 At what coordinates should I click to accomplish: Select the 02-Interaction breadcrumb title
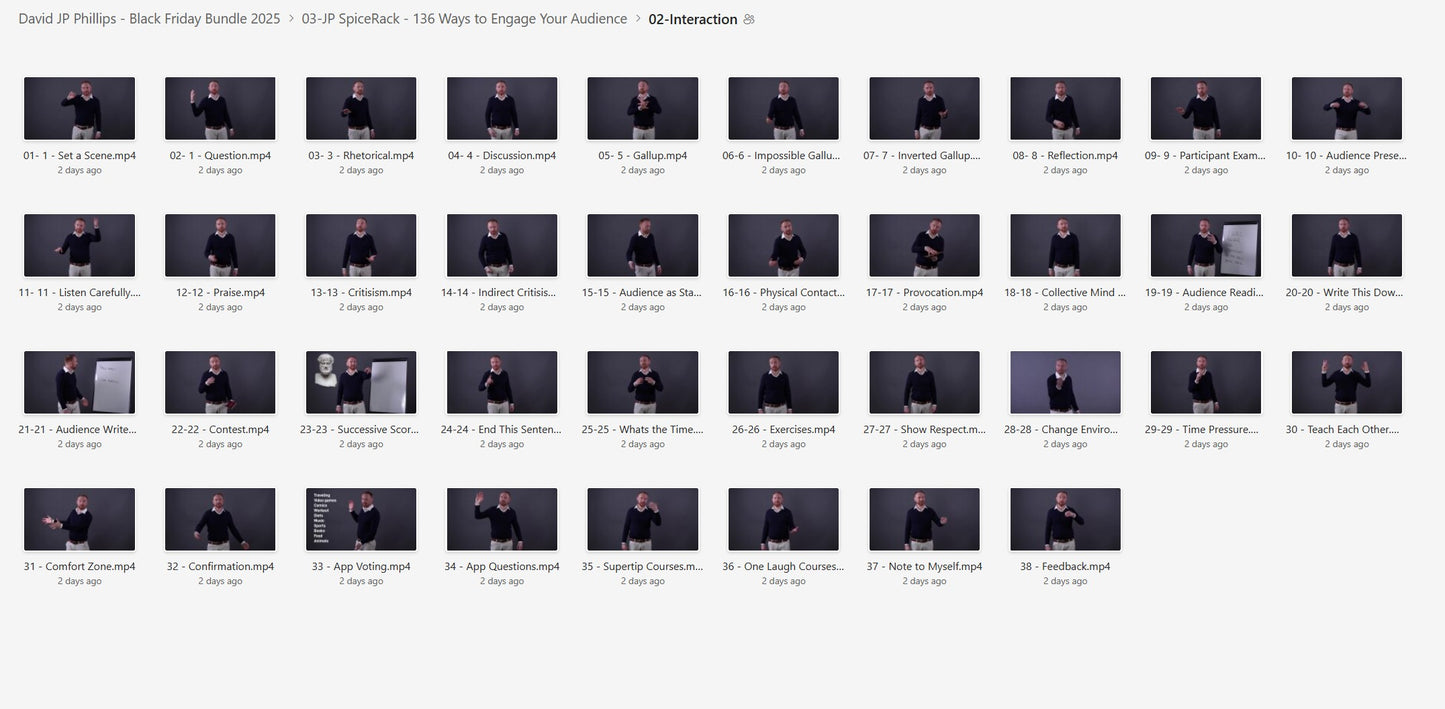(692, 19)
